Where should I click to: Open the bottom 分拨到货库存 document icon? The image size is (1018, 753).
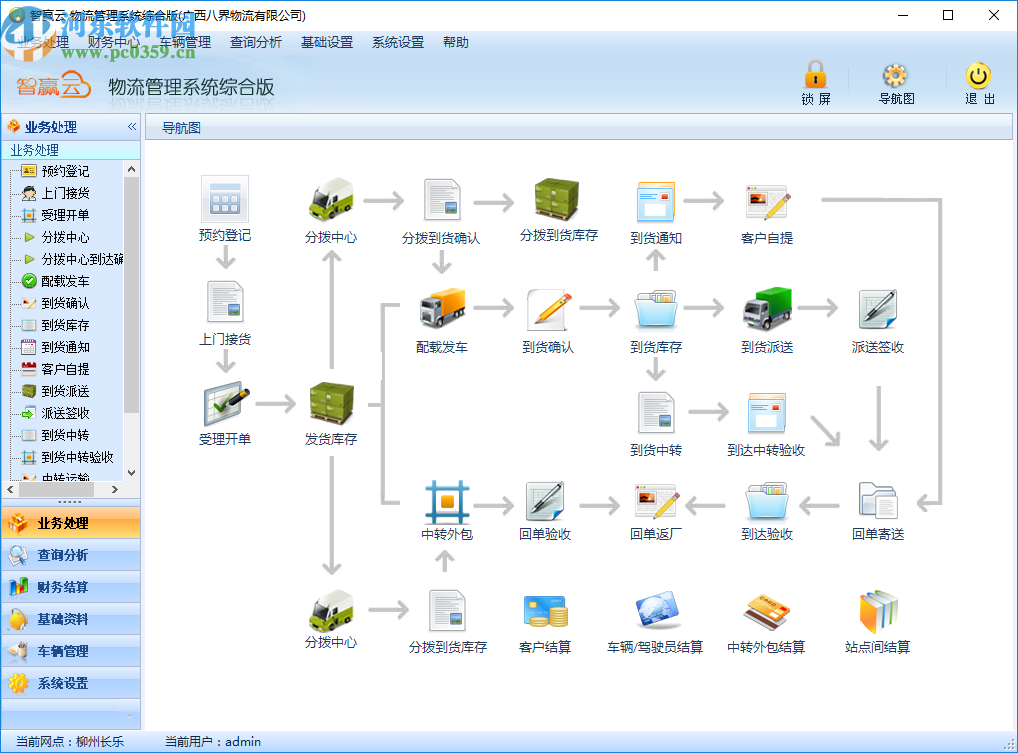coord(447,611)
